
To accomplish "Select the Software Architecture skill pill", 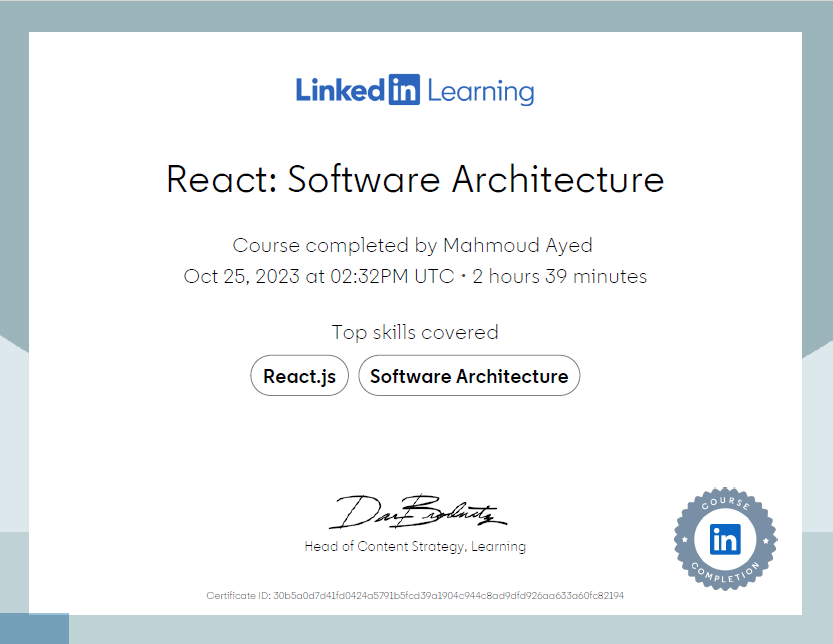I will tap(469, 376).
